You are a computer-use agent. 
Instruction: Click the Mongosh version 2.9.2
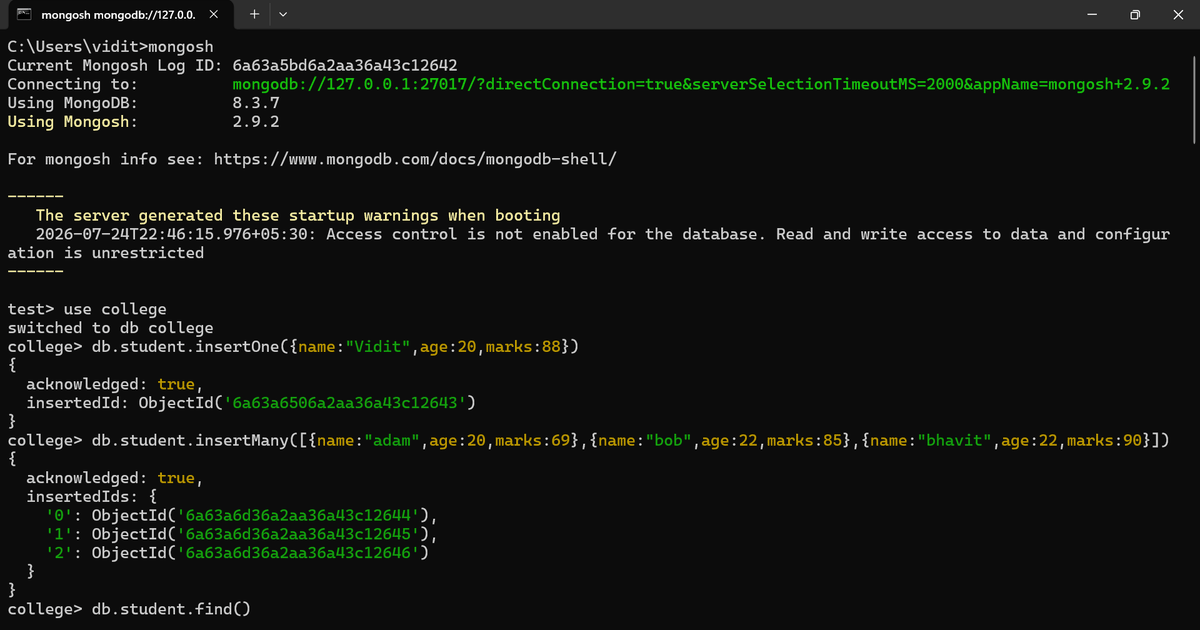[255, 122]
